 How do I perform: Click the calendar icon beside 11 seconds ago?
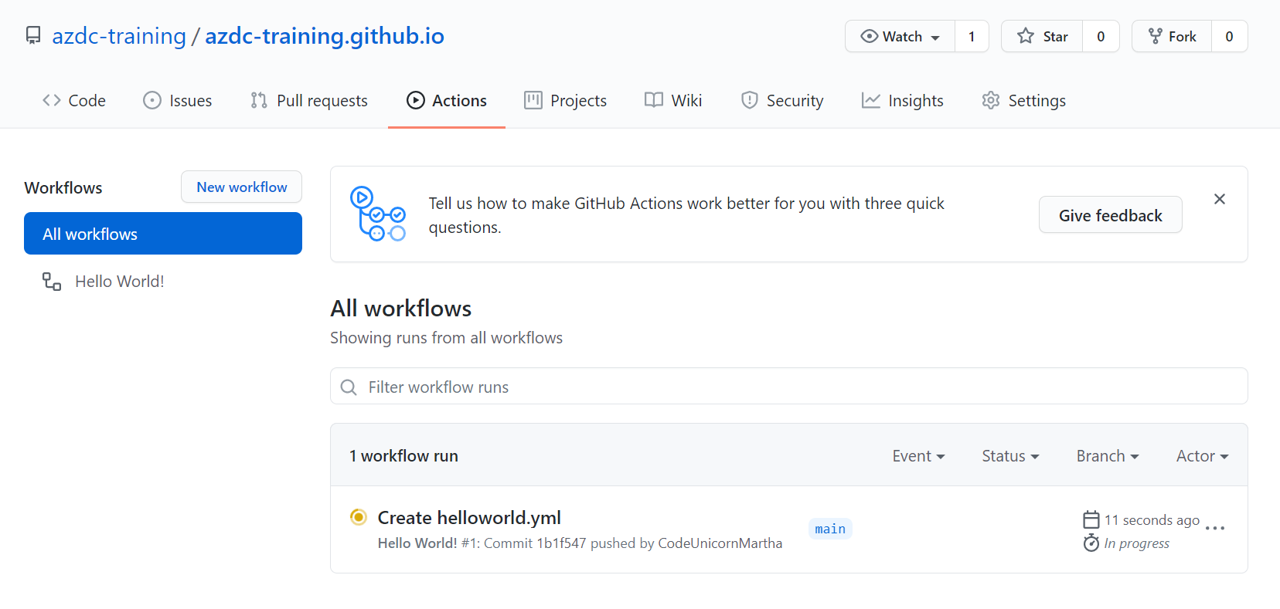[x=1091, y=520]
